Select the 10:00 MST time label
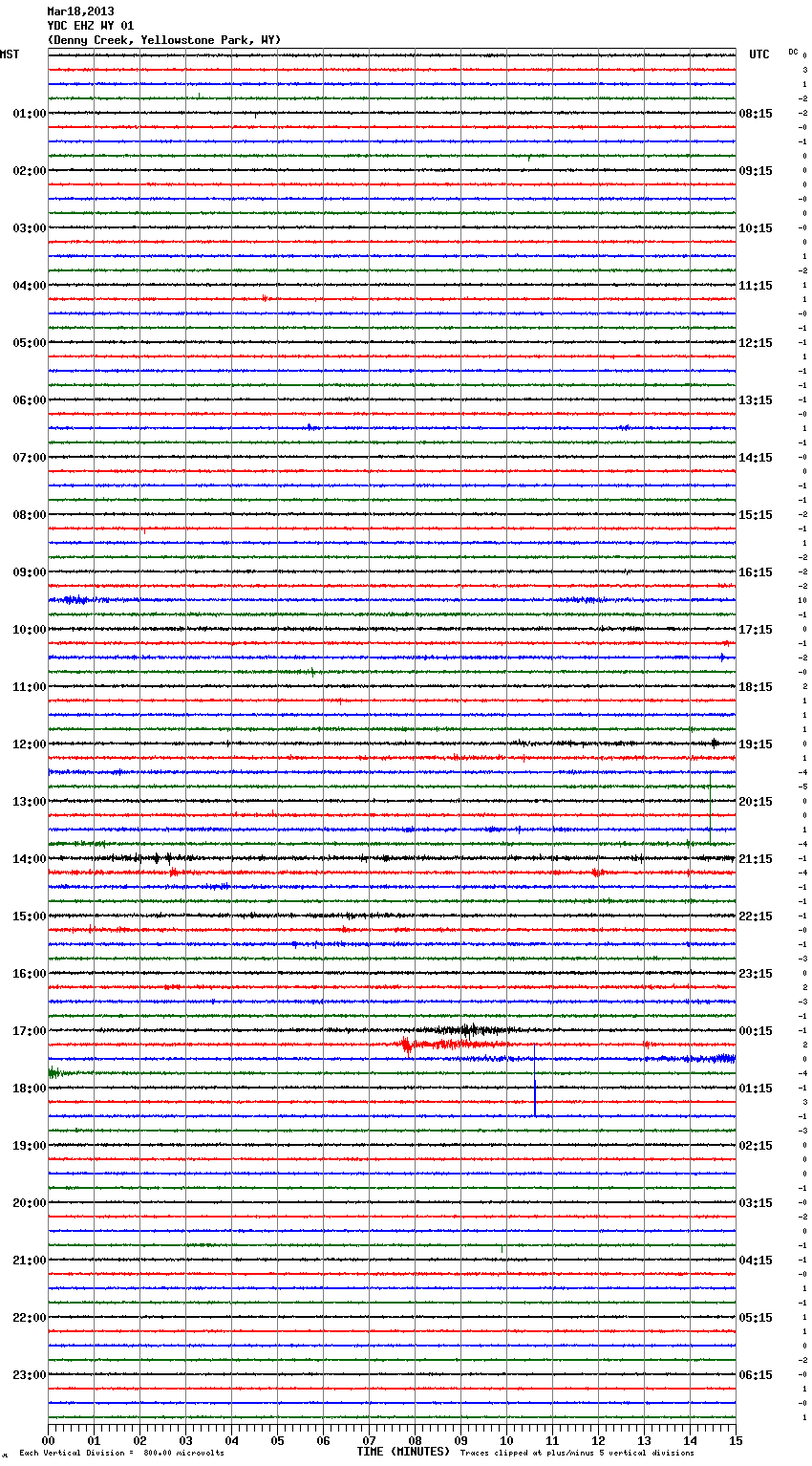Screen dimensions: 812x1466 coord(30,630)
